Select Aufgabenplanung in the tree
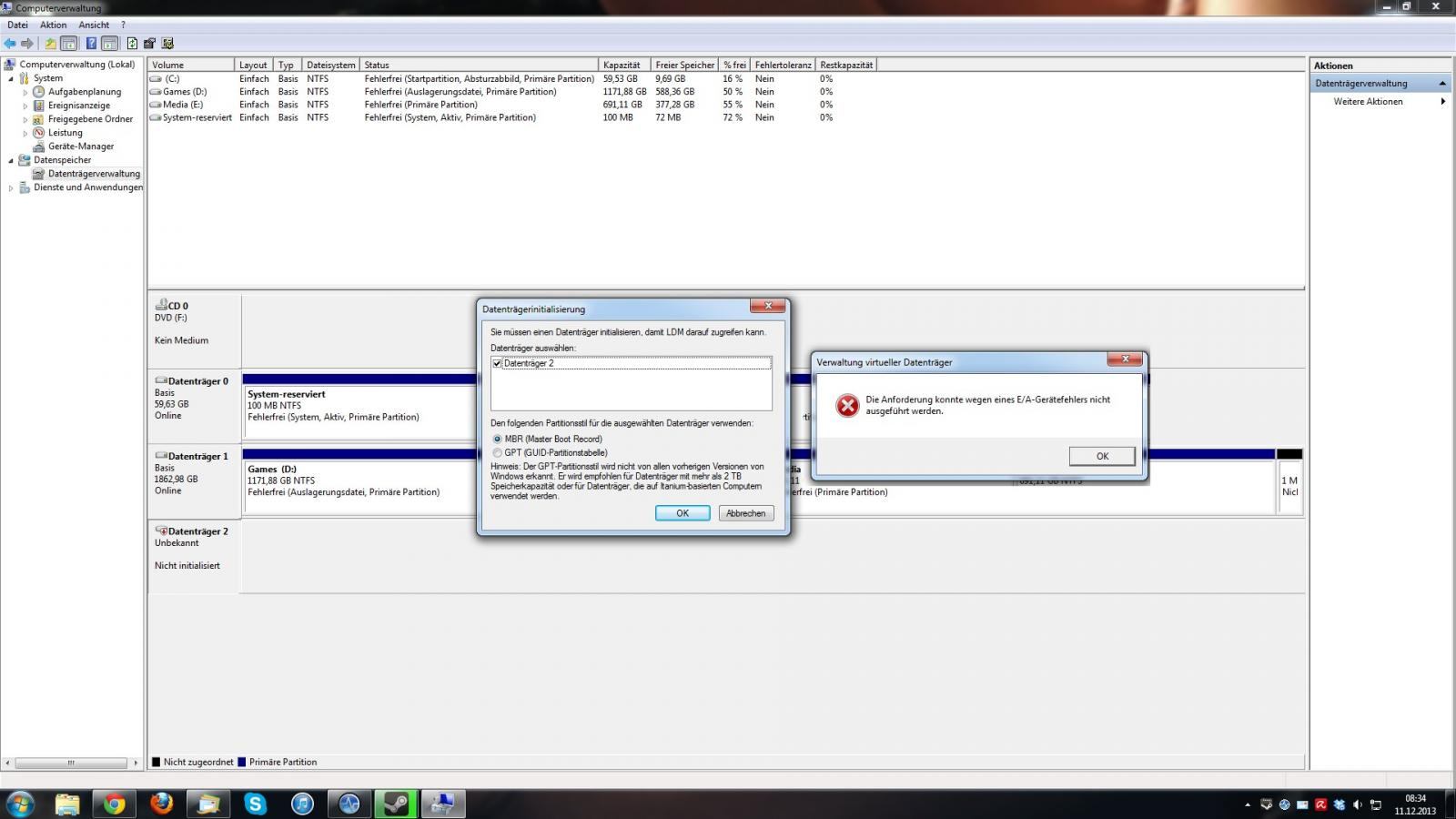The height and width of the screenshot is (819, 1456). 84,92
